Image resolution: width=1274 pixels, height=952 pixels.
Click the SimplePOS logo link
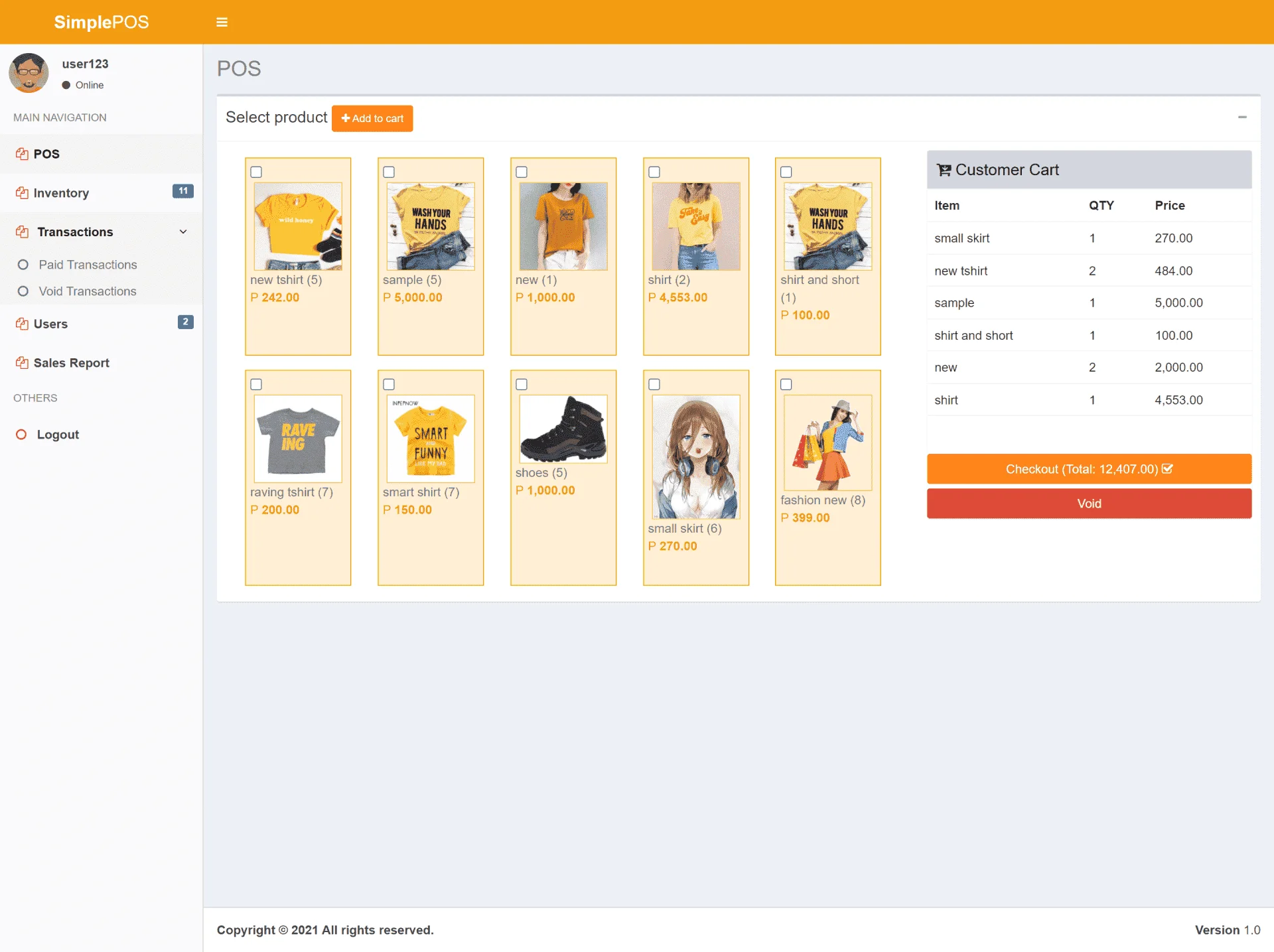point(101,22)
